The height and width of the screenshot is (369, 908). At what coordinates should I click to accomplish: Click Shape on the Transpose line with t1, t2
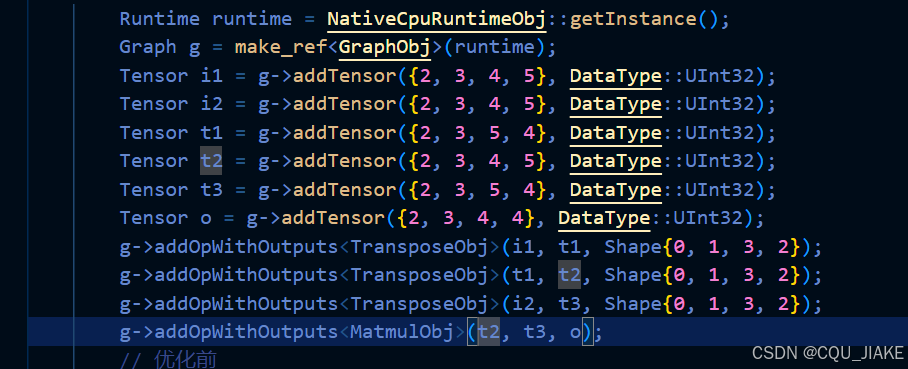point(633,275)
